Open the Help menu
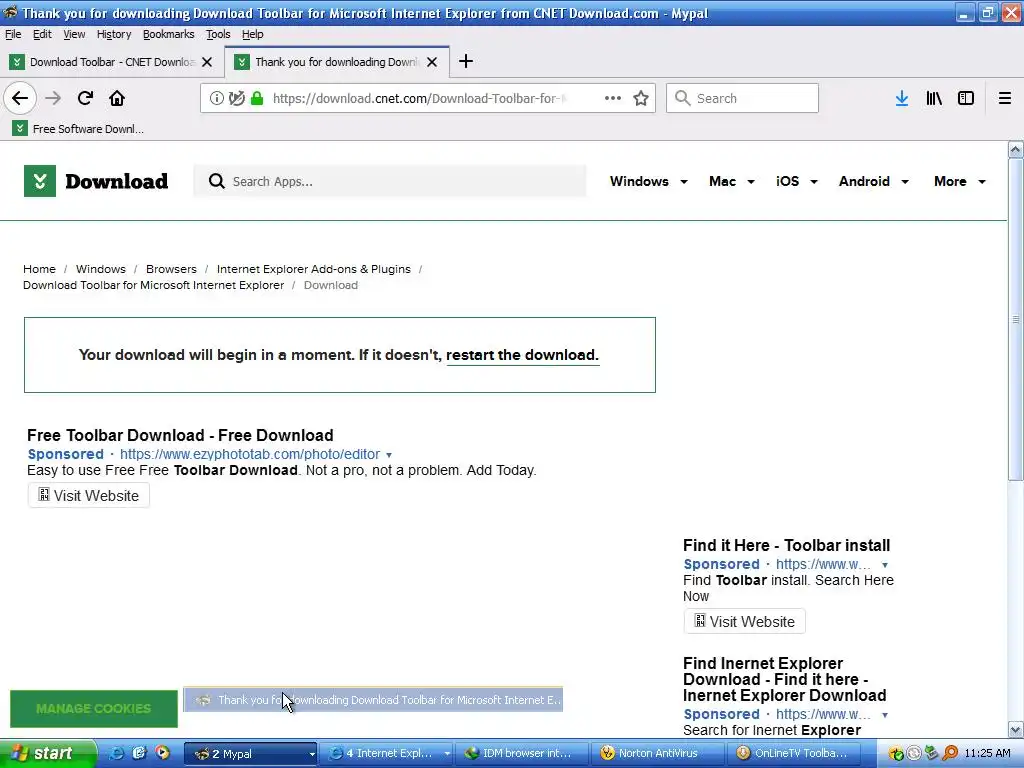1024x768 pixels. (253, 34)
